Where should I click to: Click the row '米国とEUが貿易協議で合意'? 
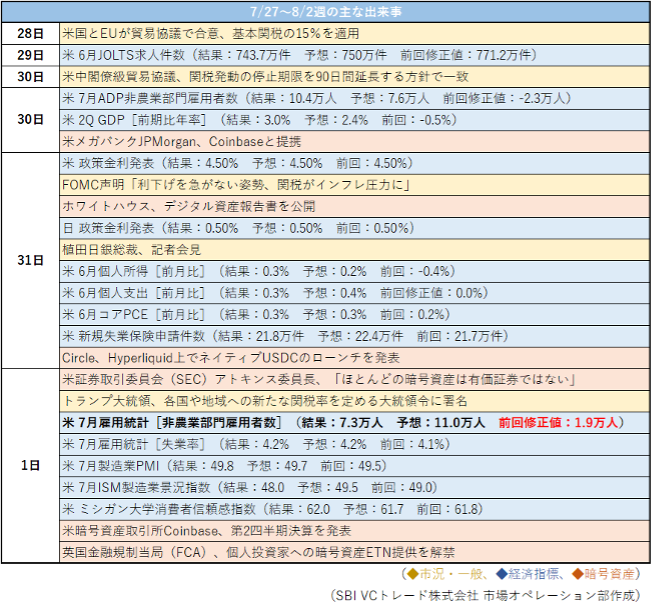355,33
